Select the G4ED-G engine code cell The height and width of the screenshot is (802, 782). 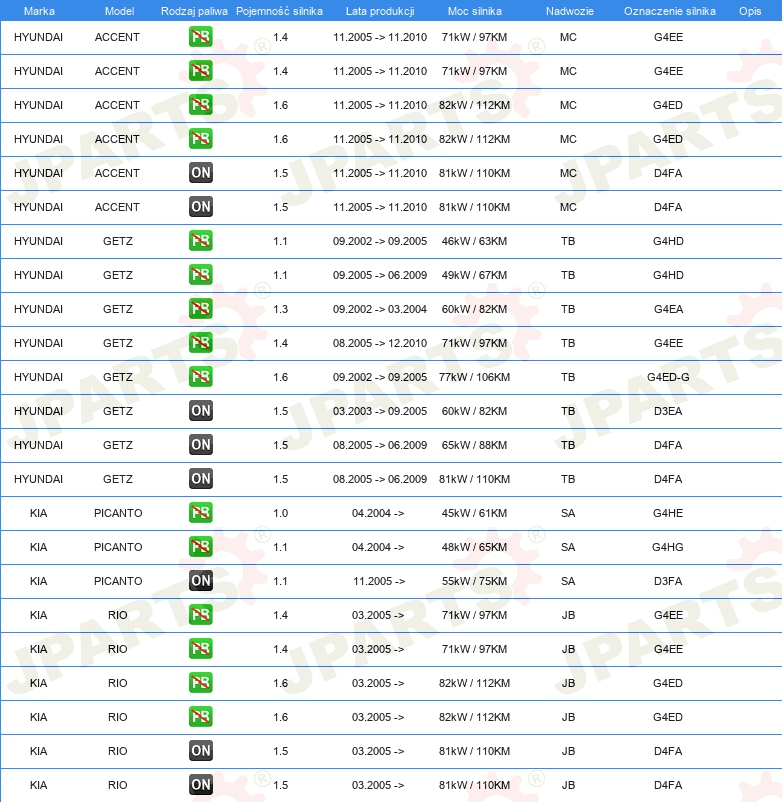coord(668,377)
